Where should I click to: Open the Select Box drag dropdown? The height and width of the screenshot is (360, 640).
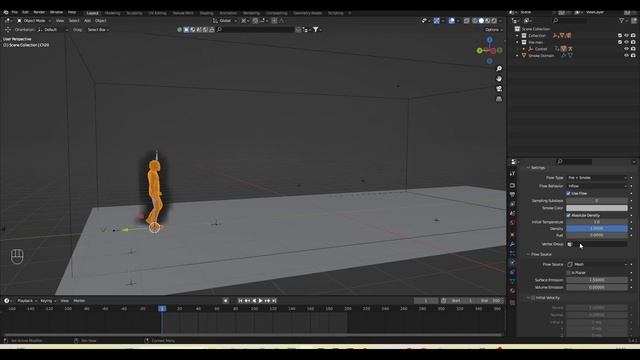(98, 30)
